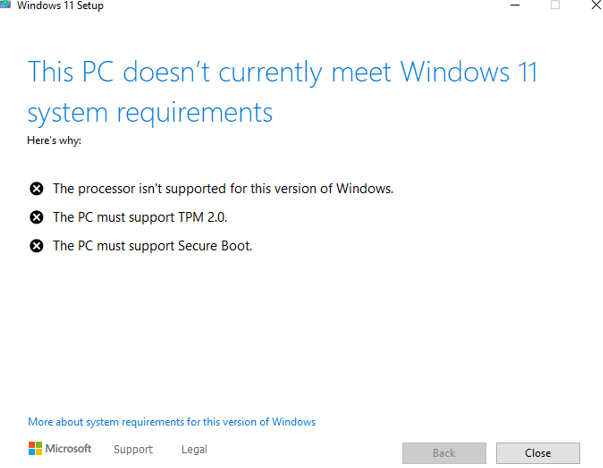This screenshot has height=468, width=603.
Task: Click the error icon beside processor message
Action: point(37,188)
